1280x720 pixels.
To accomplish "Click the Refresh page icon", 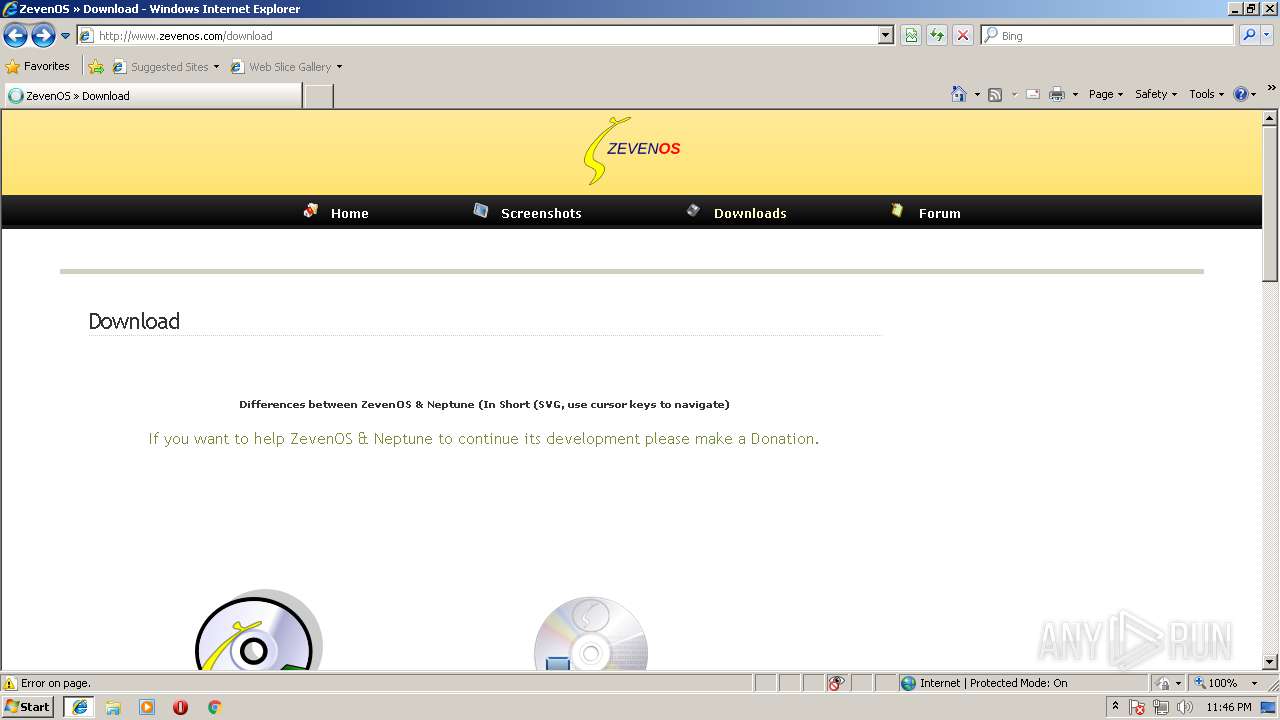I will click(937, 35).
